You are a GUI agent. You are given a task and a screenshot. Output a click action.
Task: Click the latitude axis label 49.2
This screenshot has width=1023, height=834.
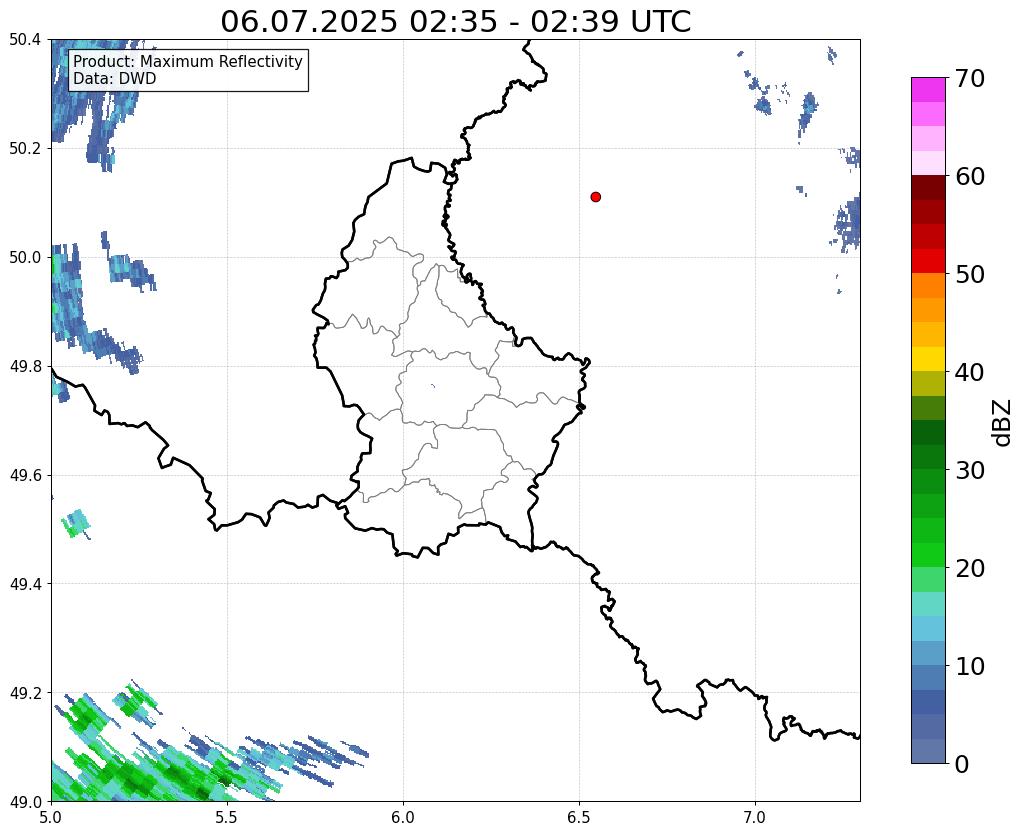pyautogui.click(x=25, y=693)
